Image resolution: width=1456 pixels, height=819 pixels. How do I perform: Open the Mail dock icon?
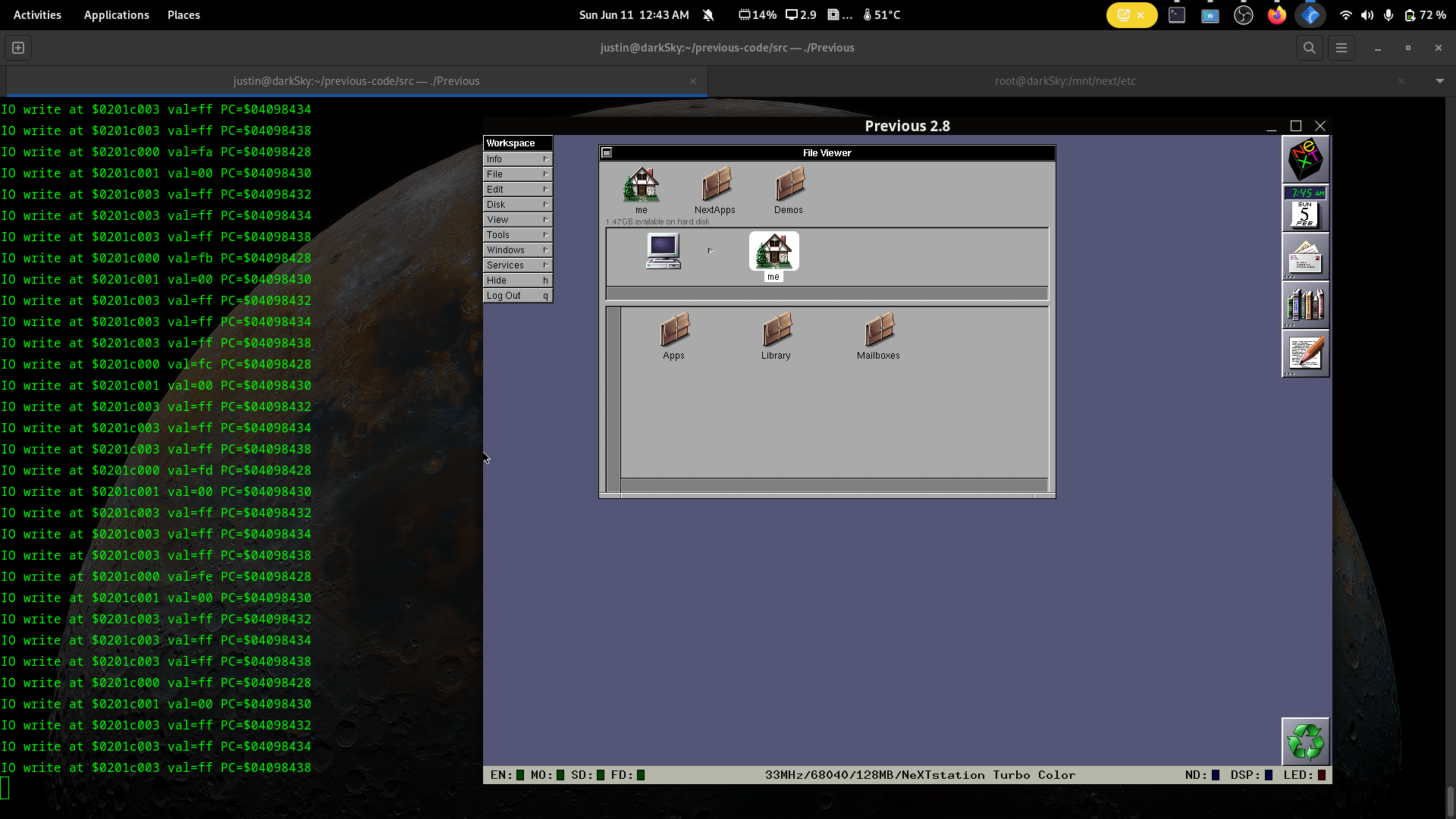1305,256
